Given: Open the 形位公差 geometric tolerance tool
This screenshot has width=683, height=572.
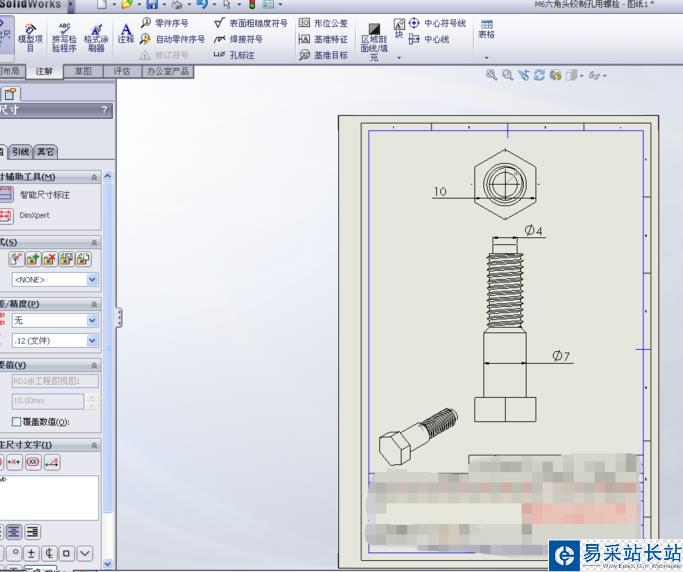Looking at the screenshot, I should tap(323, 23).
